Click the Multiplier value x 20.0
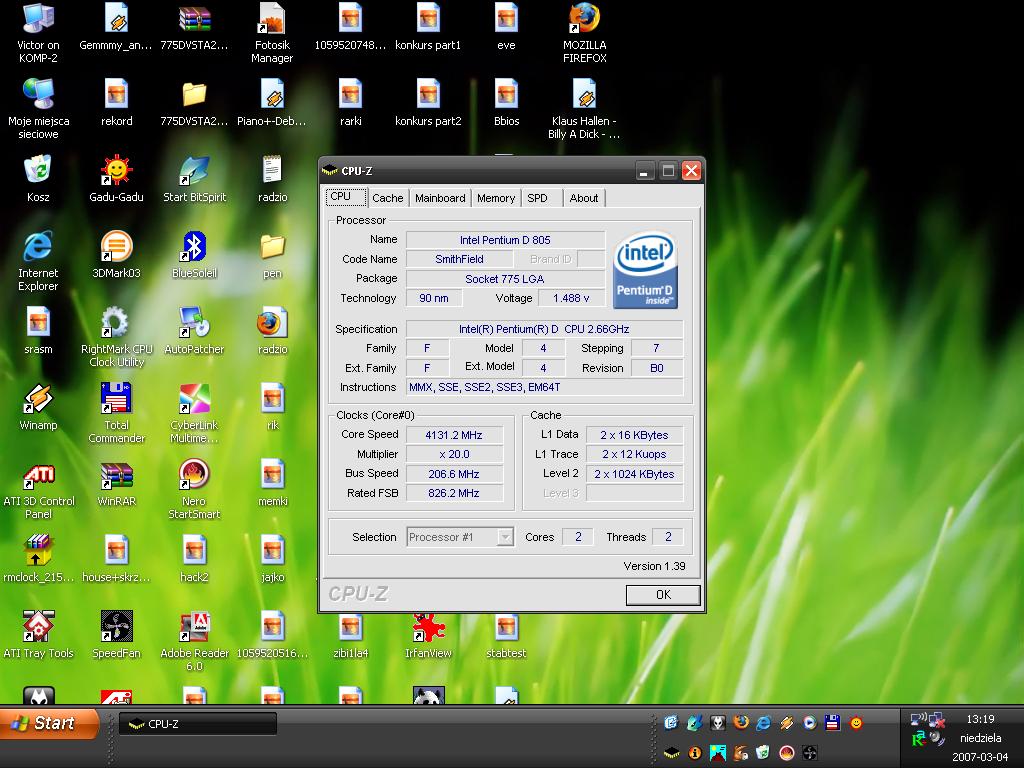Screen dimensions: 1024x768 454,454
